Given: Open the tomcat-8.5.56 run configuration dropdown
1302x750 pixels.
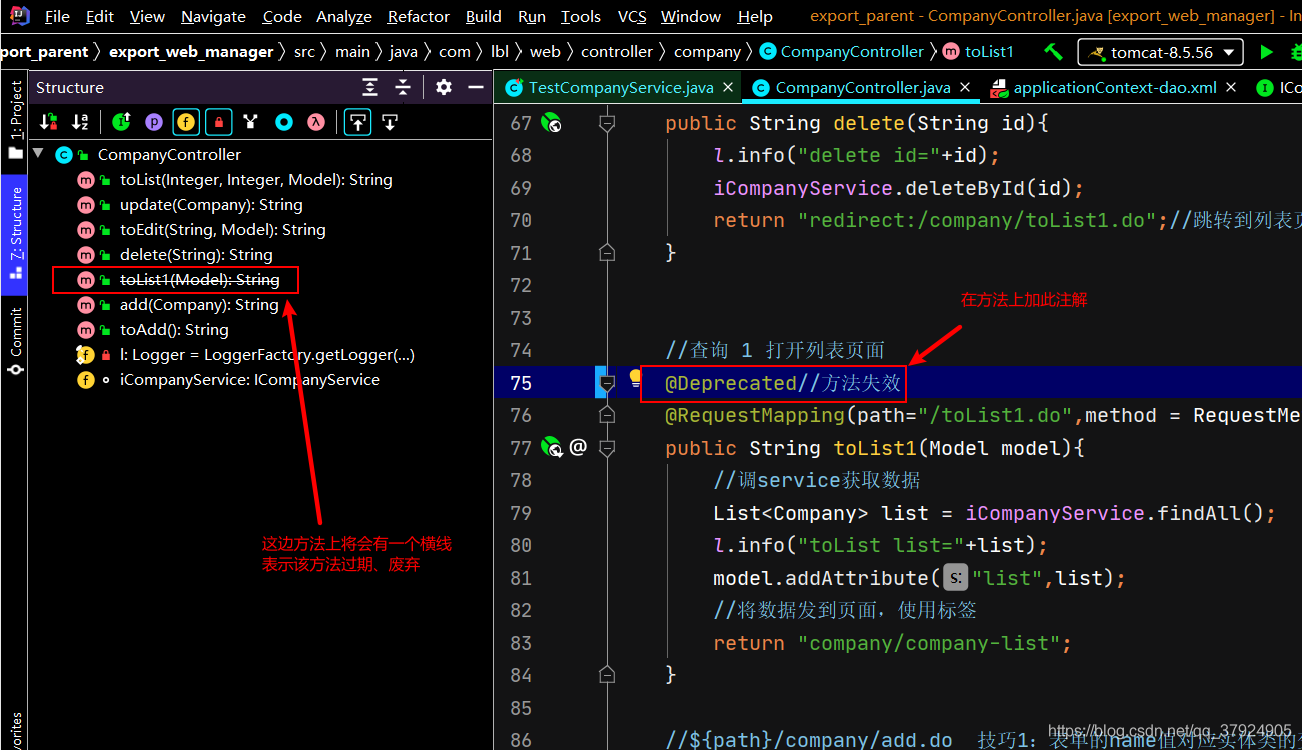Looking at the screenshot, I should coord(1161,52).
